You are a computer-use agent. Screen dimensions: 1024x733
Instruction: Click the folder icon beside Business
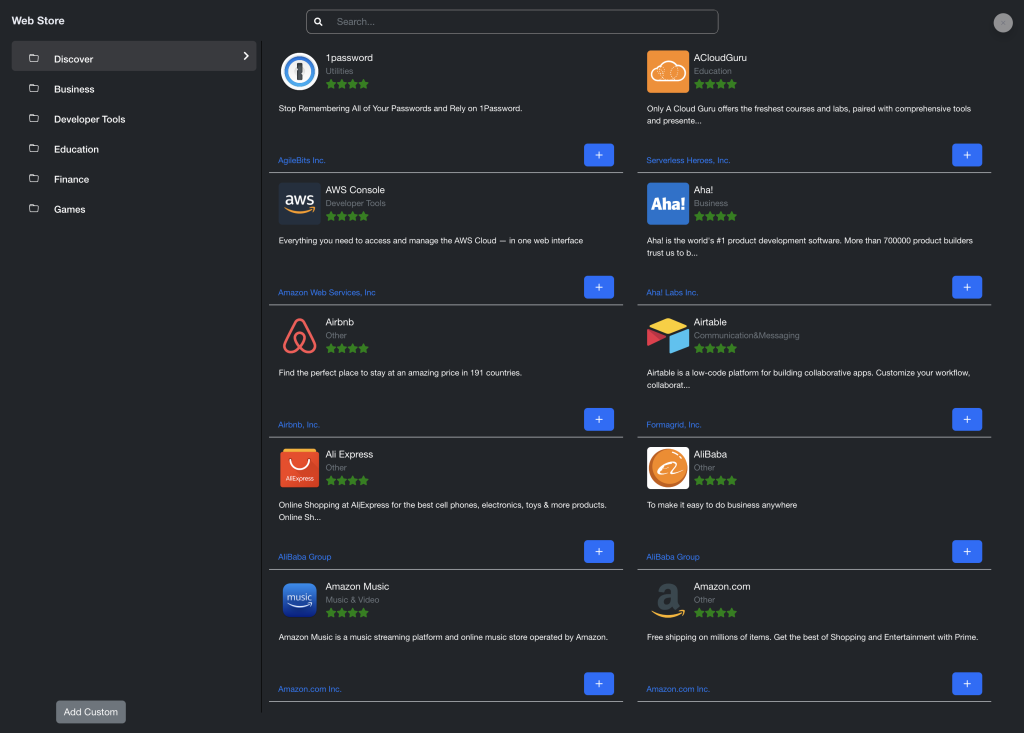pyautogui.click(x=34, y=88)
